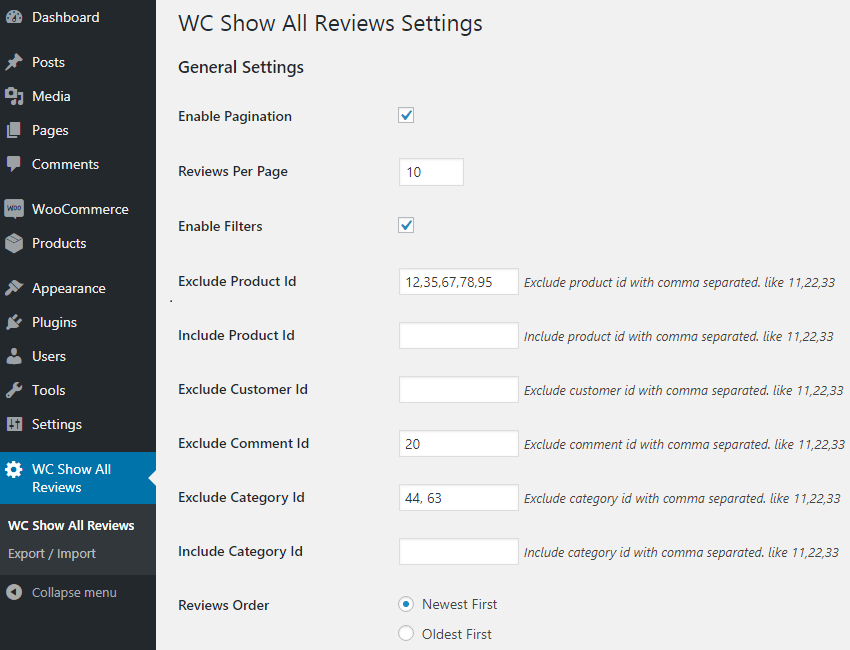Click the Media library icon
This screenshot has width=850, height=650.
click(x=14, y=96)
